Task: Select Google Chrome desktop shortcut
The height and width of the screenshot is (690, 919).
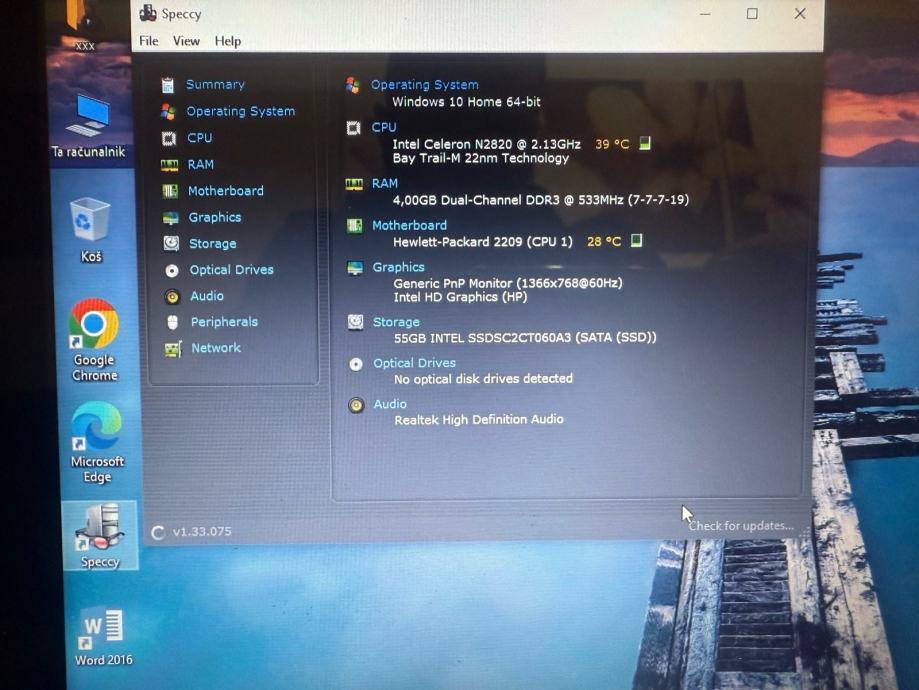Action: (94, 340)
